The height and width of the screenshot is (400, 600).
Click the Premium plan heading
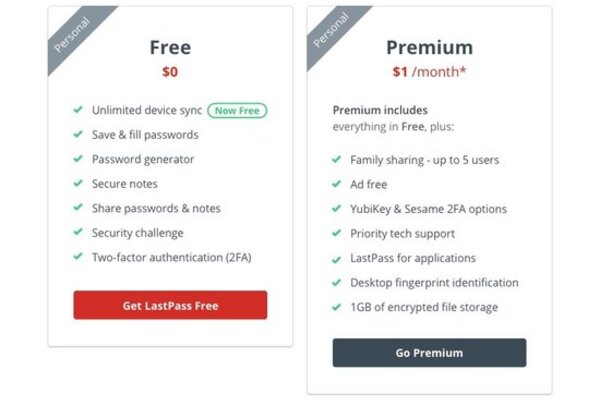429,47
